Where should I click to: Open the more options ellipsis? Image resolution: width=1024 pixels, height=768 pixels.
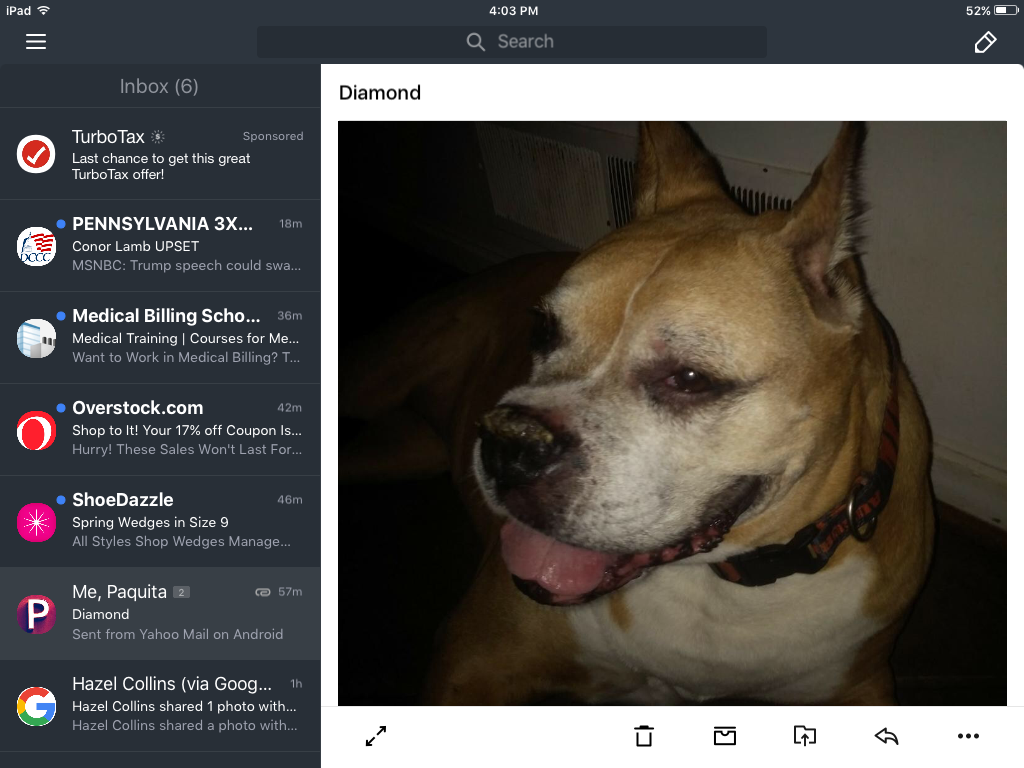[968, 736]
